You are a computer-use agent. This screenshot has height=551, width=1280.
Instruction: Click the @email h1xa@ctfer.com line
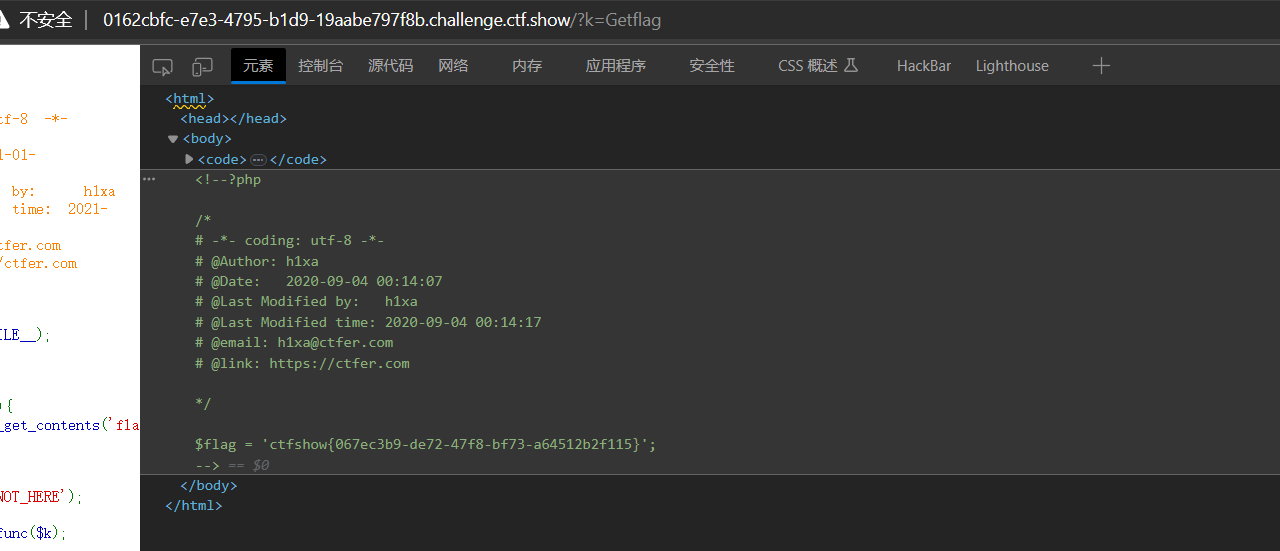click(x=294, y=342)
